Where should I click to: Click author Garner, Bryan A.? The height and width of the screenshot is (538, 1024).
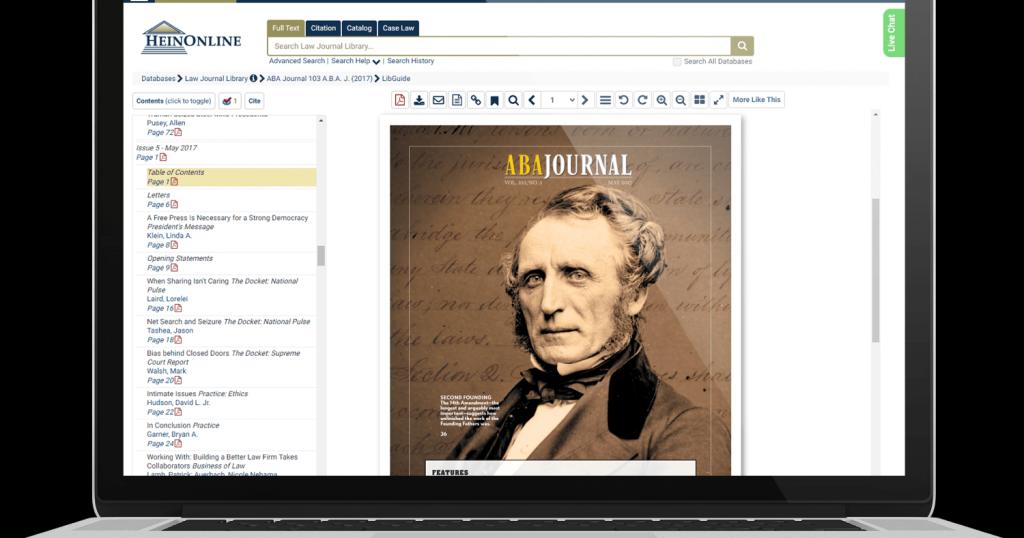(172, 434)
